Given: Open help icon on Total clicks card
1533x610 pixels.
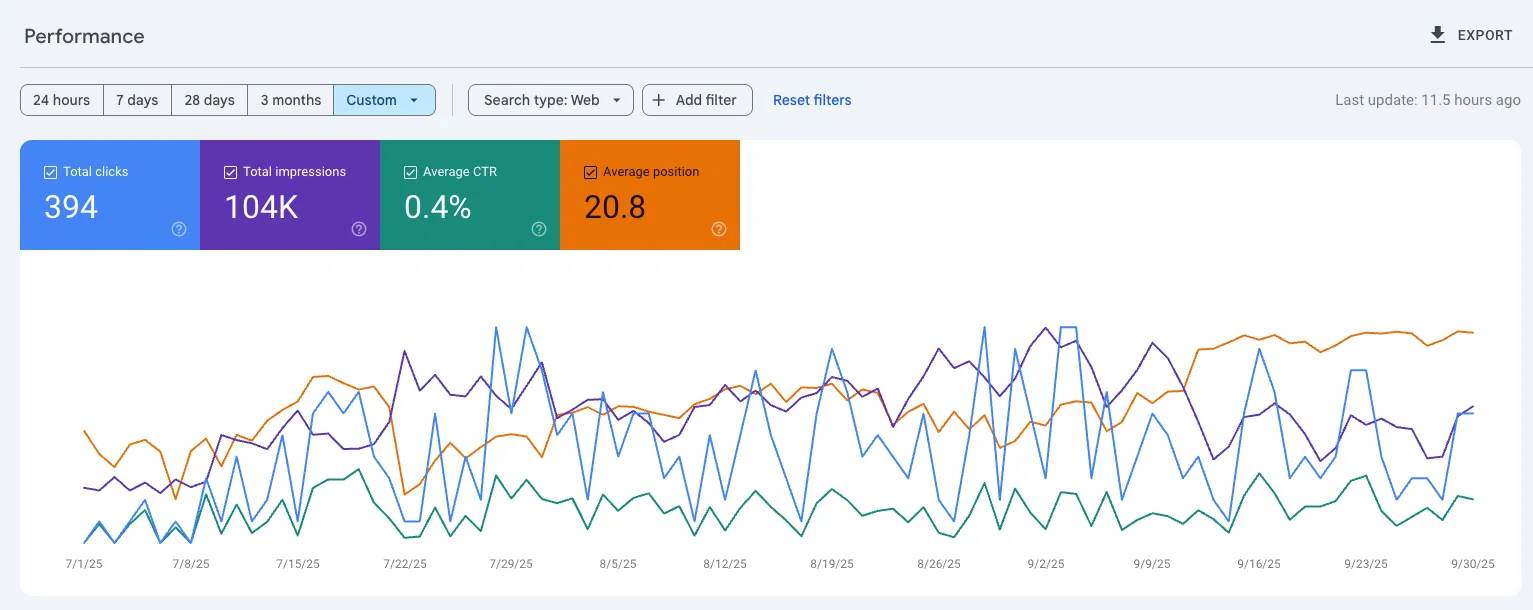Looking at the screenshot, I should [179, 229].
